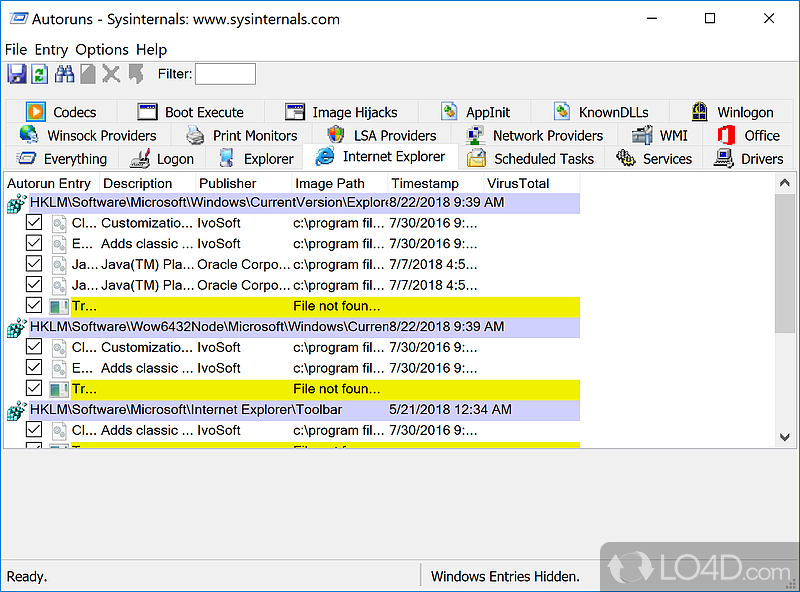800x592 pixels.
Task: Click the binoculars Find icon
Action: point(65,74)
